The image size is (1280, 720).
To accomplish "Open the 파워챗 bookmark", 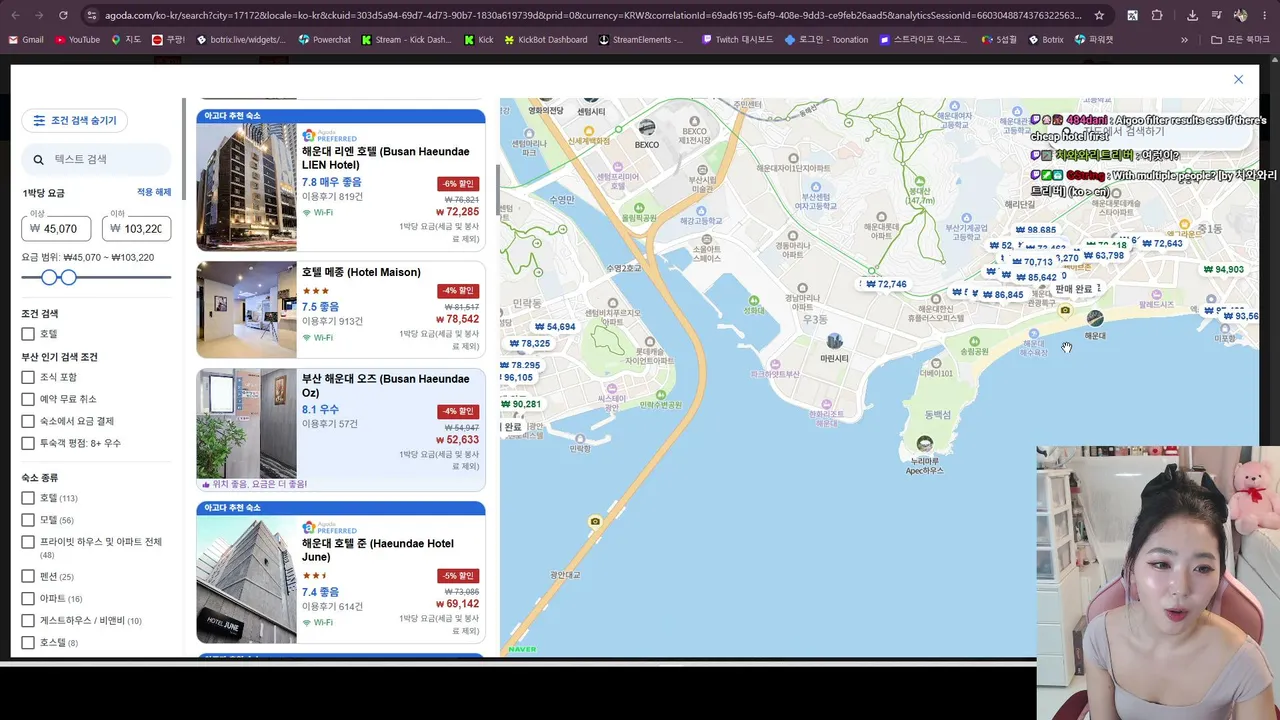I will [x=1094, y=40].
